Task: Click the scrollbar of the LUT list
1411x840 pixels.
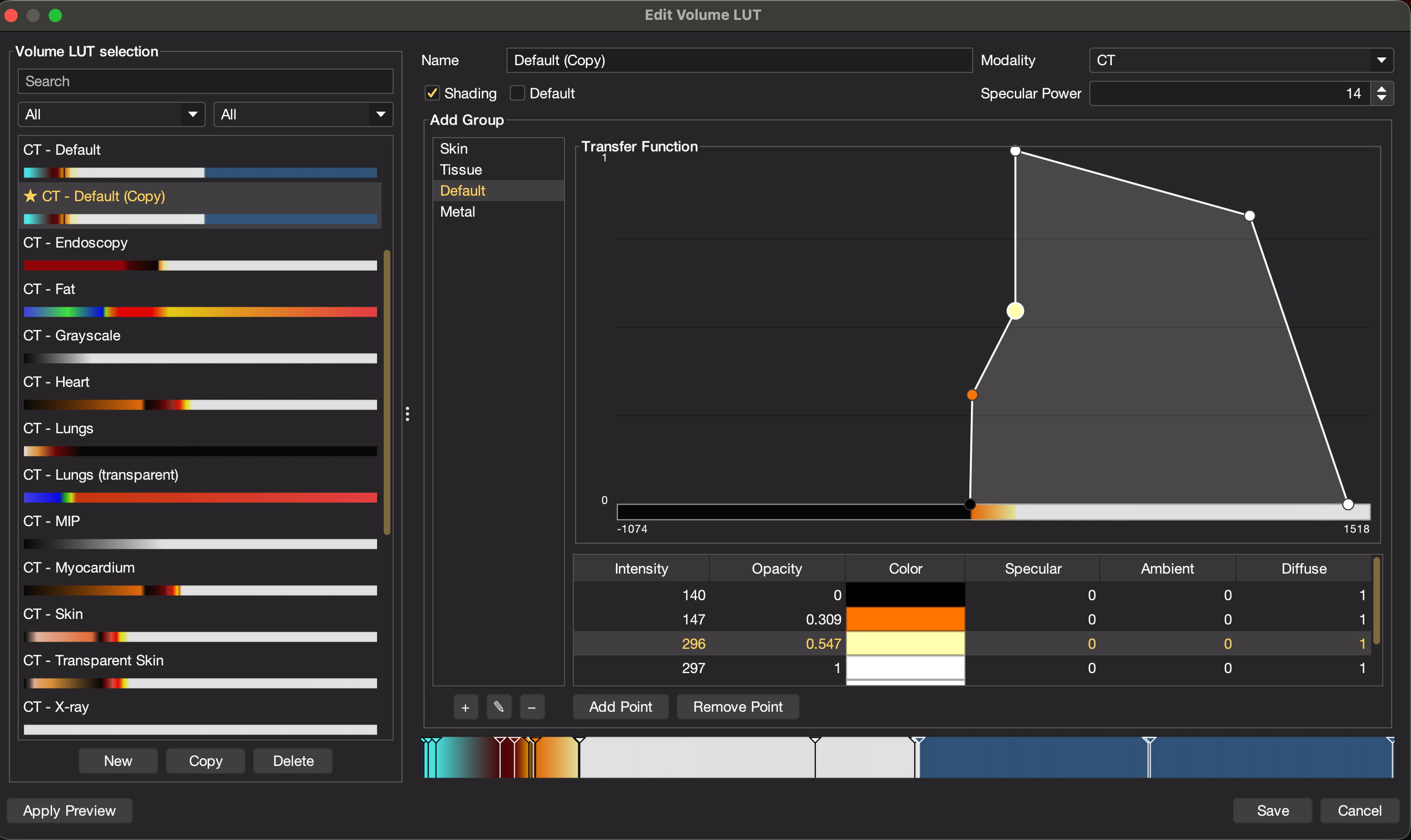Action: pos(387,392)
